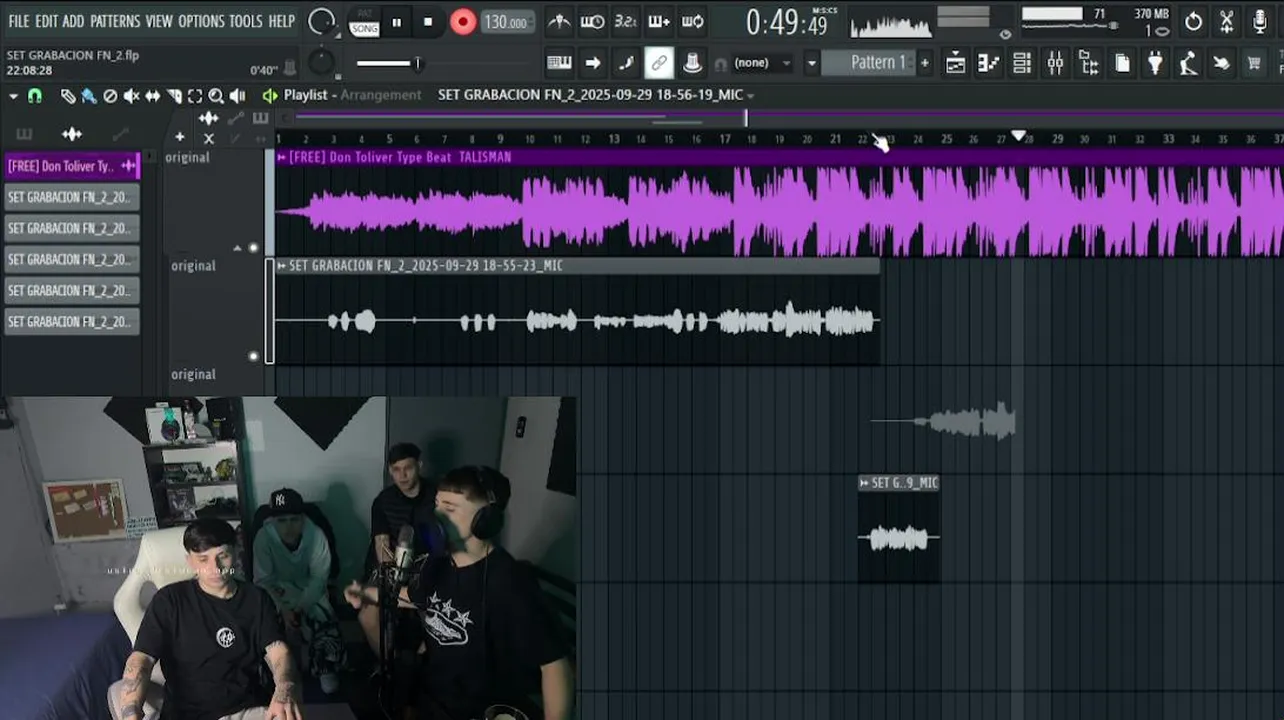Switch between PAT and SONG mode

point(364,23)
